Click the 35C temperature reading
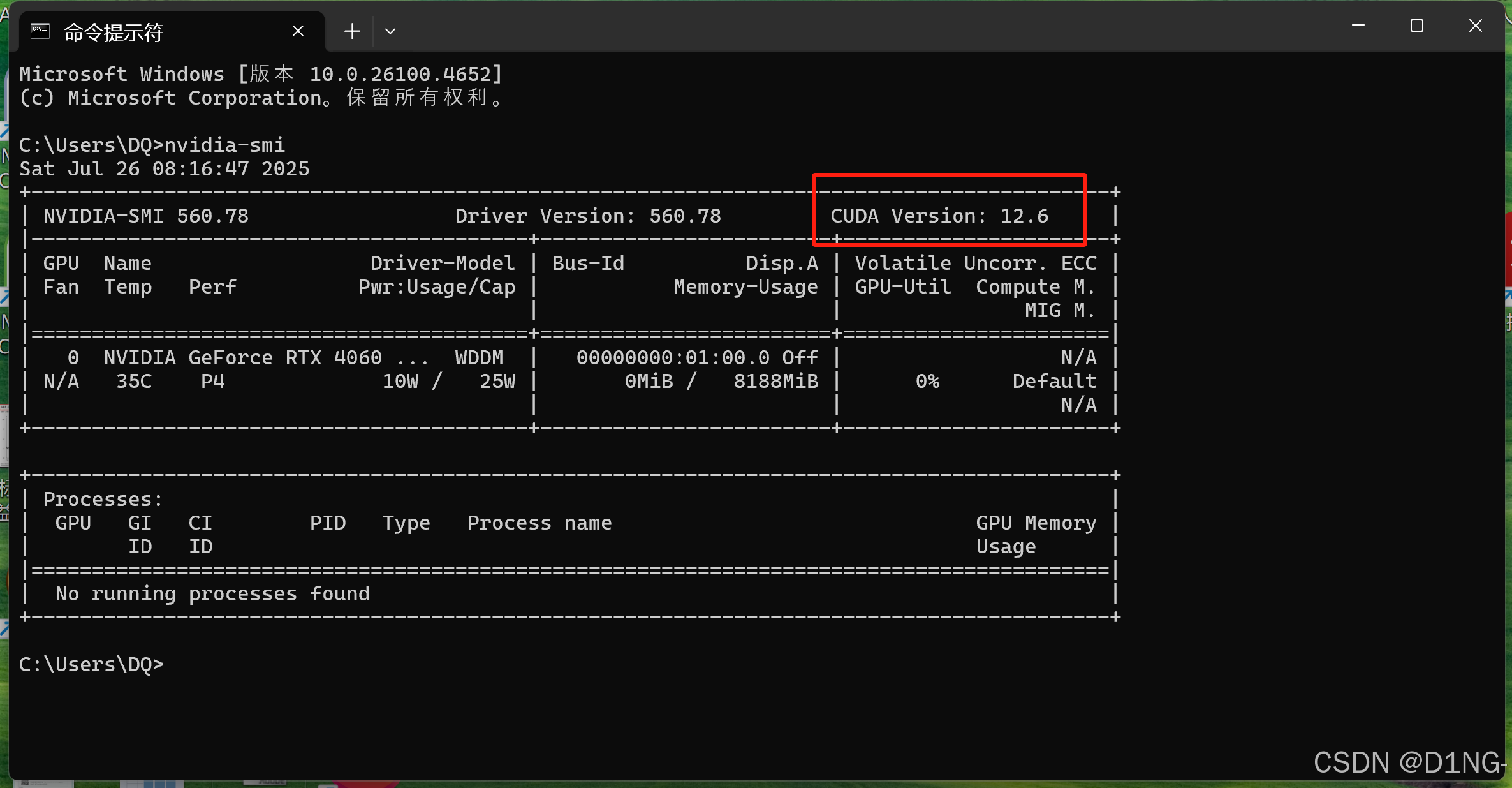 pyautogui.click(x=134, y=381)
